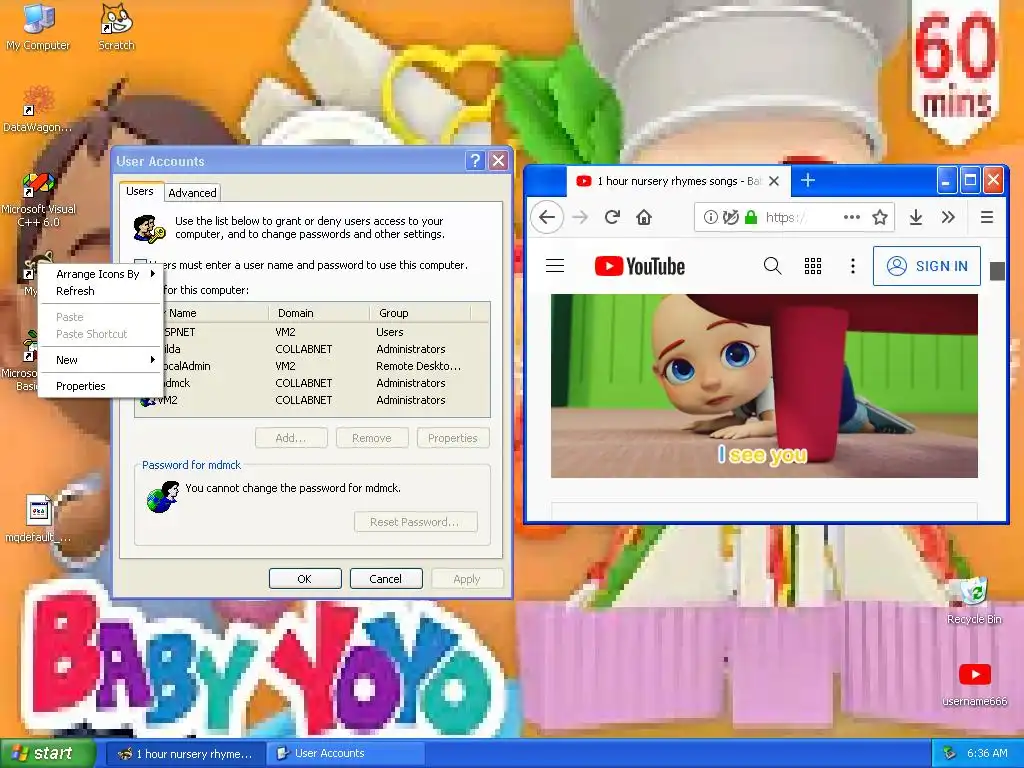Click OK in User Accounts
The height and width of the screenshot is (768, 1024).
[x=305, y=579]
